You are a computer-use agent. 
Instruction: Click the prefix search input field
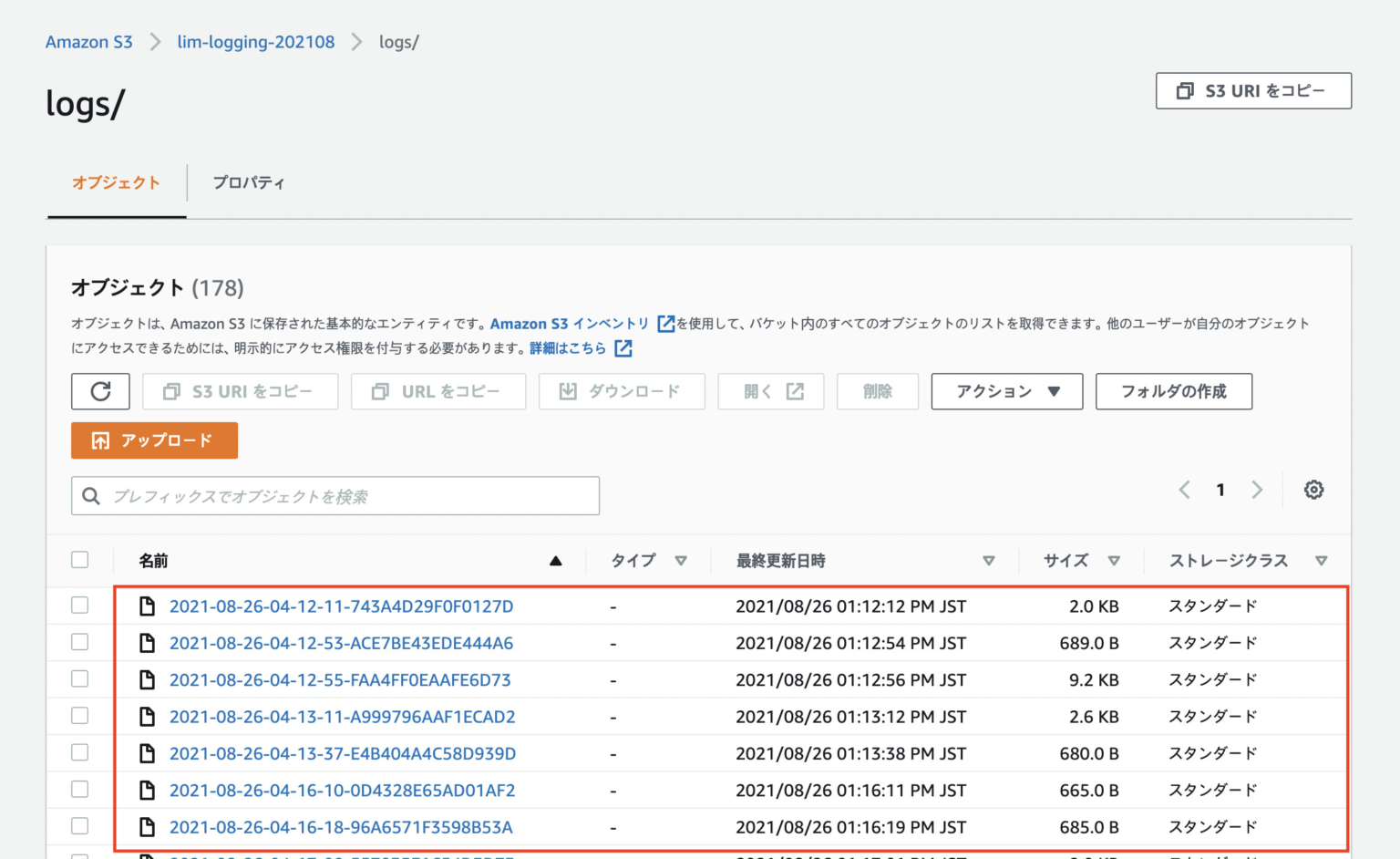point(337,495)
